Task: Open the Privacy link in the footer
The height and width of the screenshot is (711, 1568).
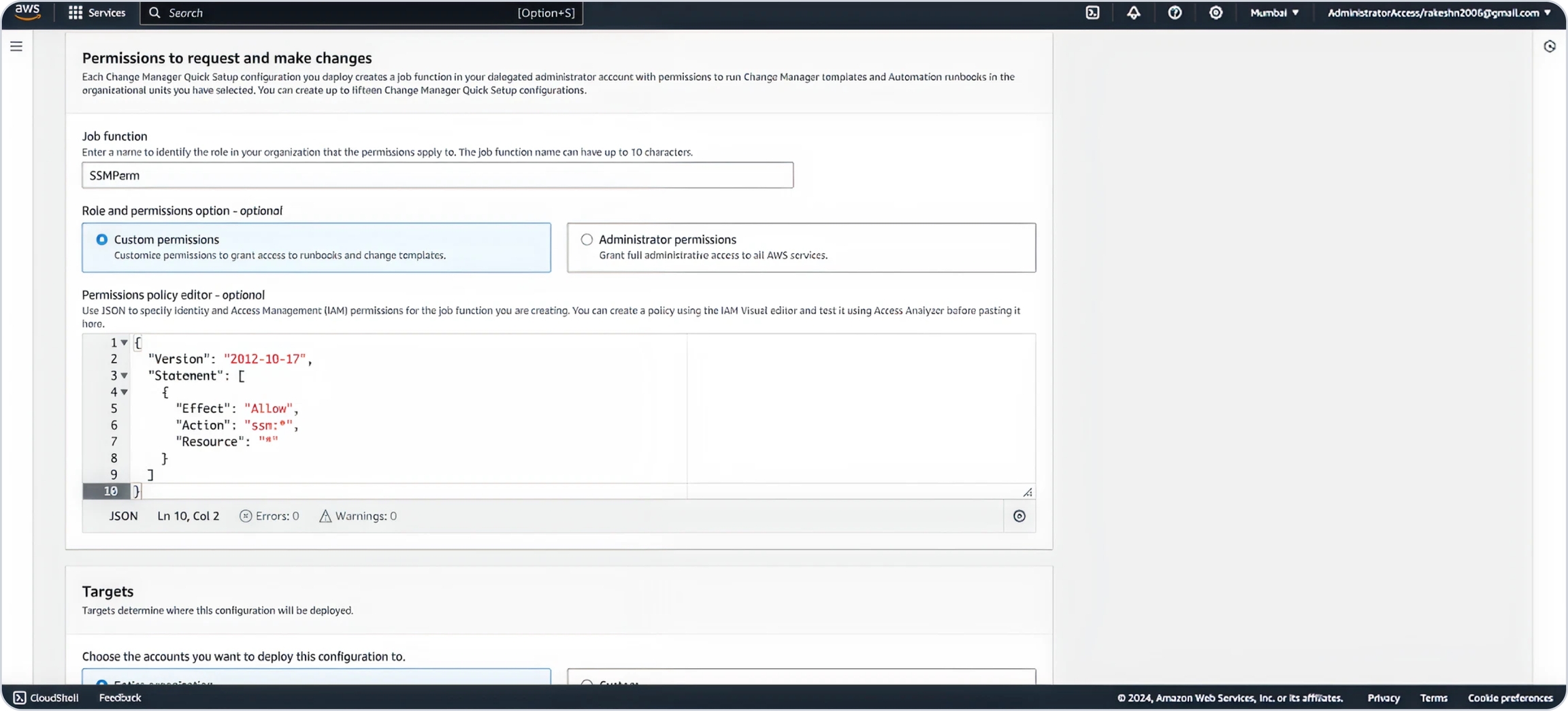Action: tap(1383, 698)
